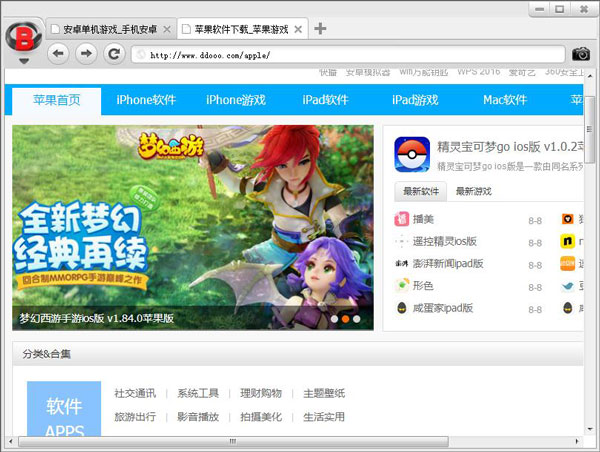The height and width of the screenshot is (452, 600).
Task: Click the vertical scrollbar thumb
Action: click(590, 129)
